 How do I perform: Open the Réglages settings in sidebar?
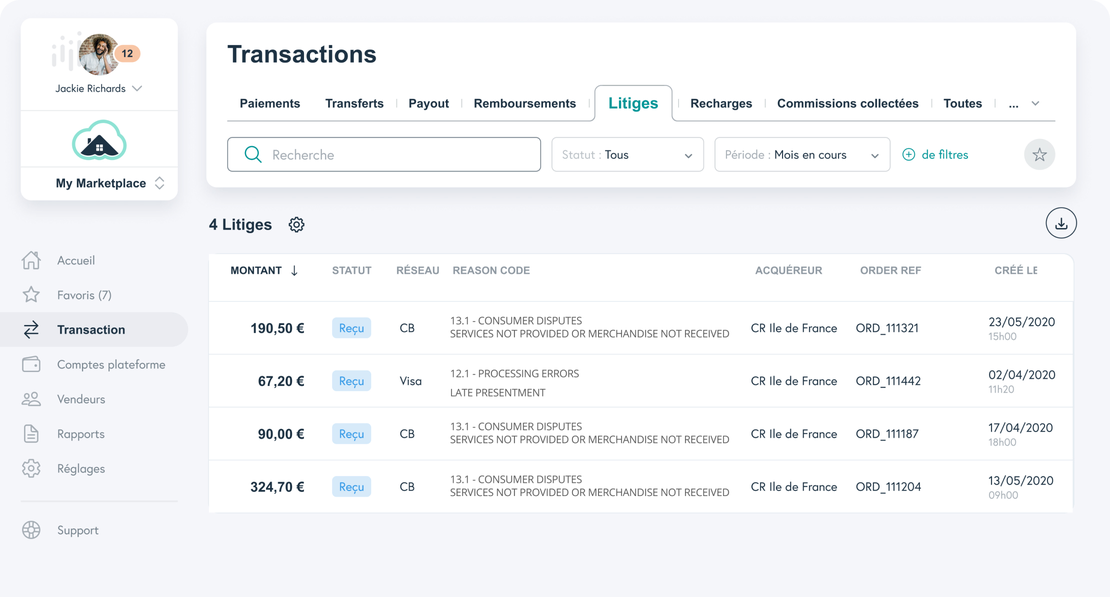click(x=80, y=469)
